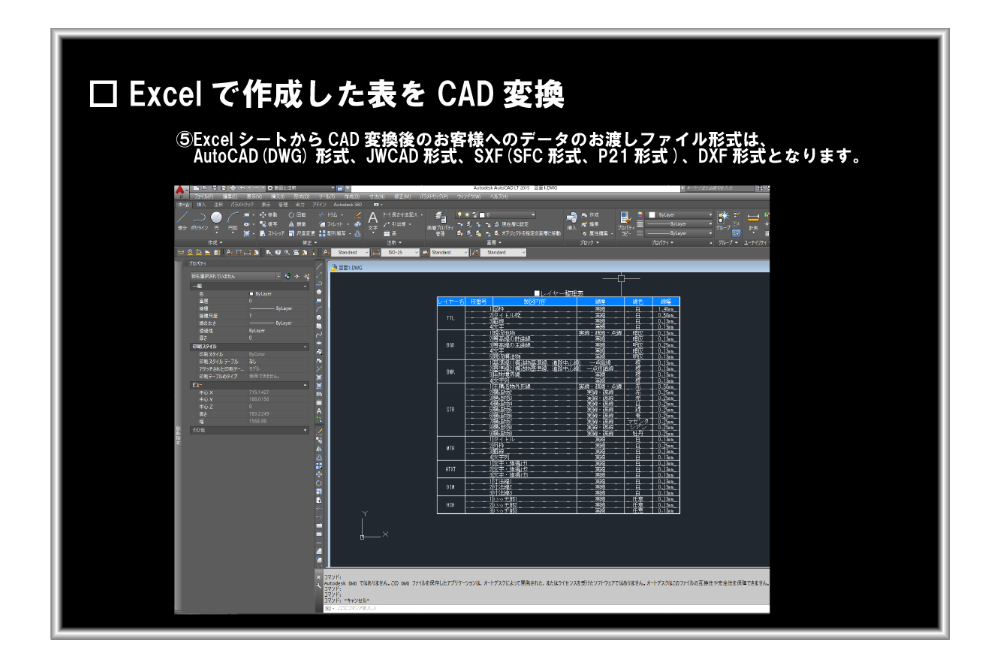
Task: Click the Insert block (挿入) icon
Action: [x=571, y=222]
